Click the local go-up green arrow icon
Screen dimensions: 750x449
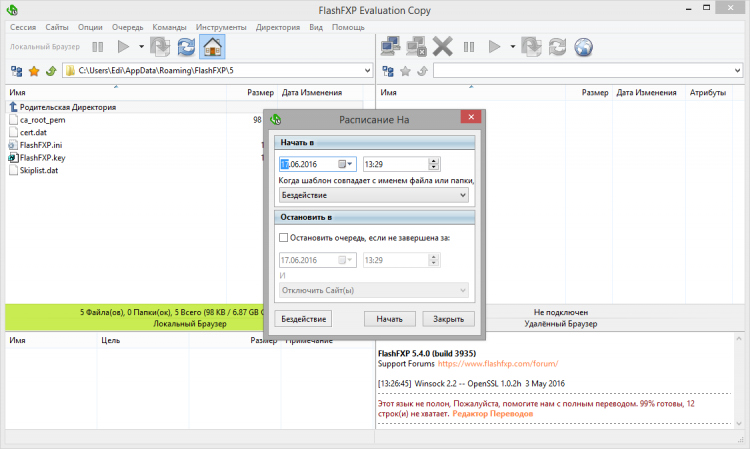tap(51, 71)
